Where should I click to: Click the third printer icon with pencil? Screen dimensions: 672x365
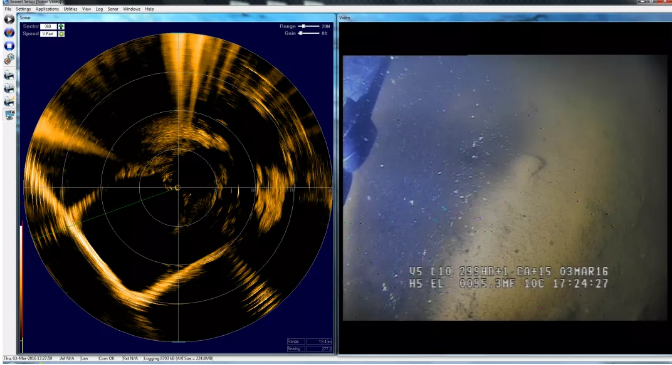(9, 102)
